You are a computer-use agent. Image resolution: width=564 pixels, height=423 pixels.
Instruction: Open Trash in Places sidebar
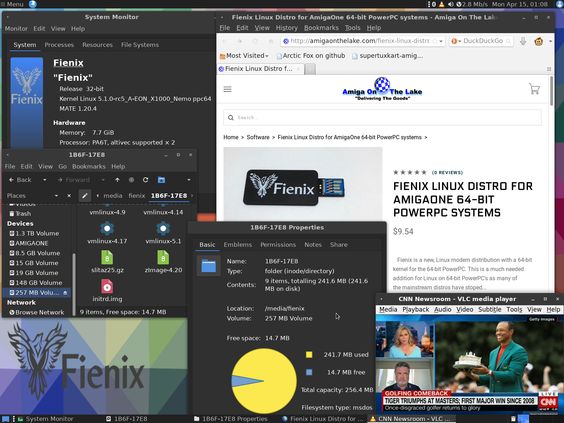click(20, 214)
